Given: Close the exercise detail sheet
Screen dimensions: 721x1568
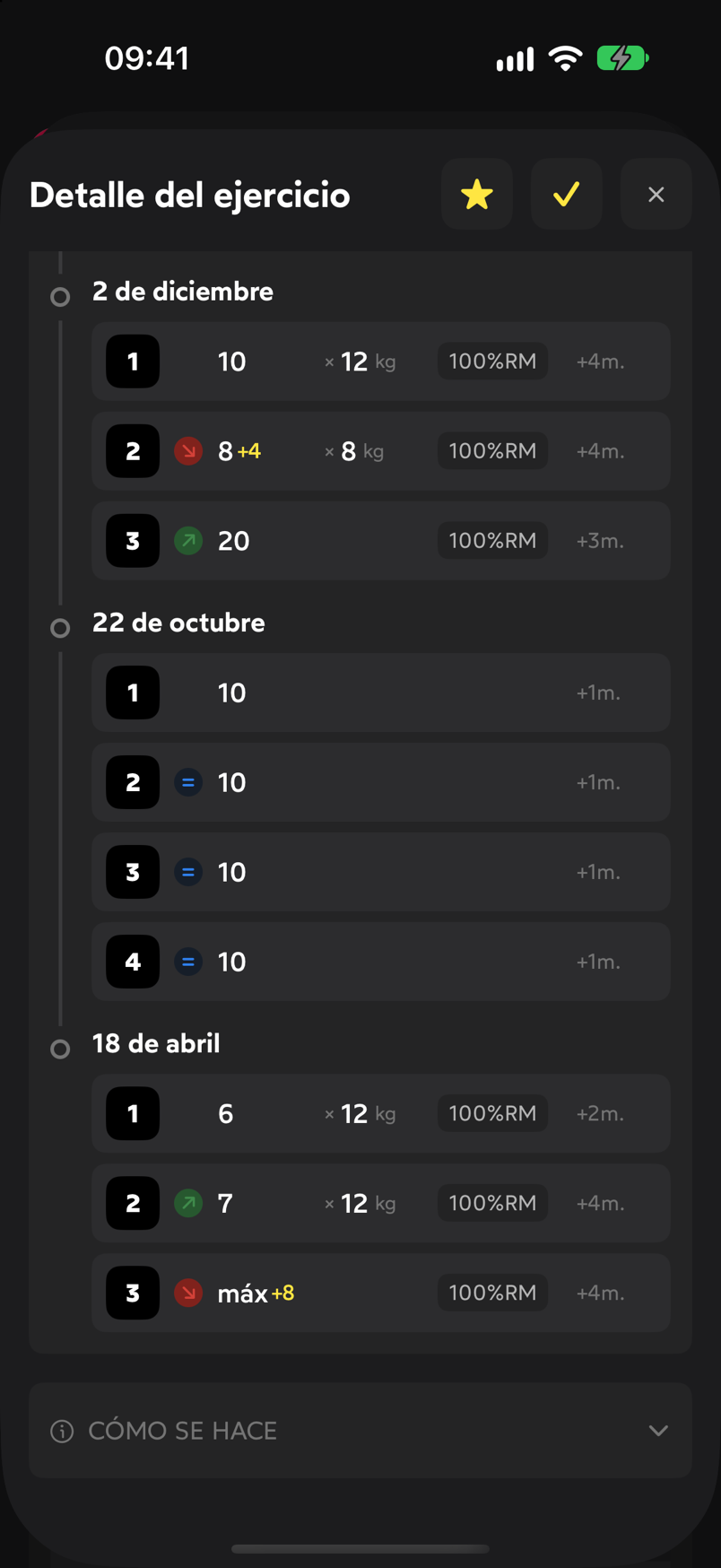Looking at the screenshot, I should click(x=656, y=195).
